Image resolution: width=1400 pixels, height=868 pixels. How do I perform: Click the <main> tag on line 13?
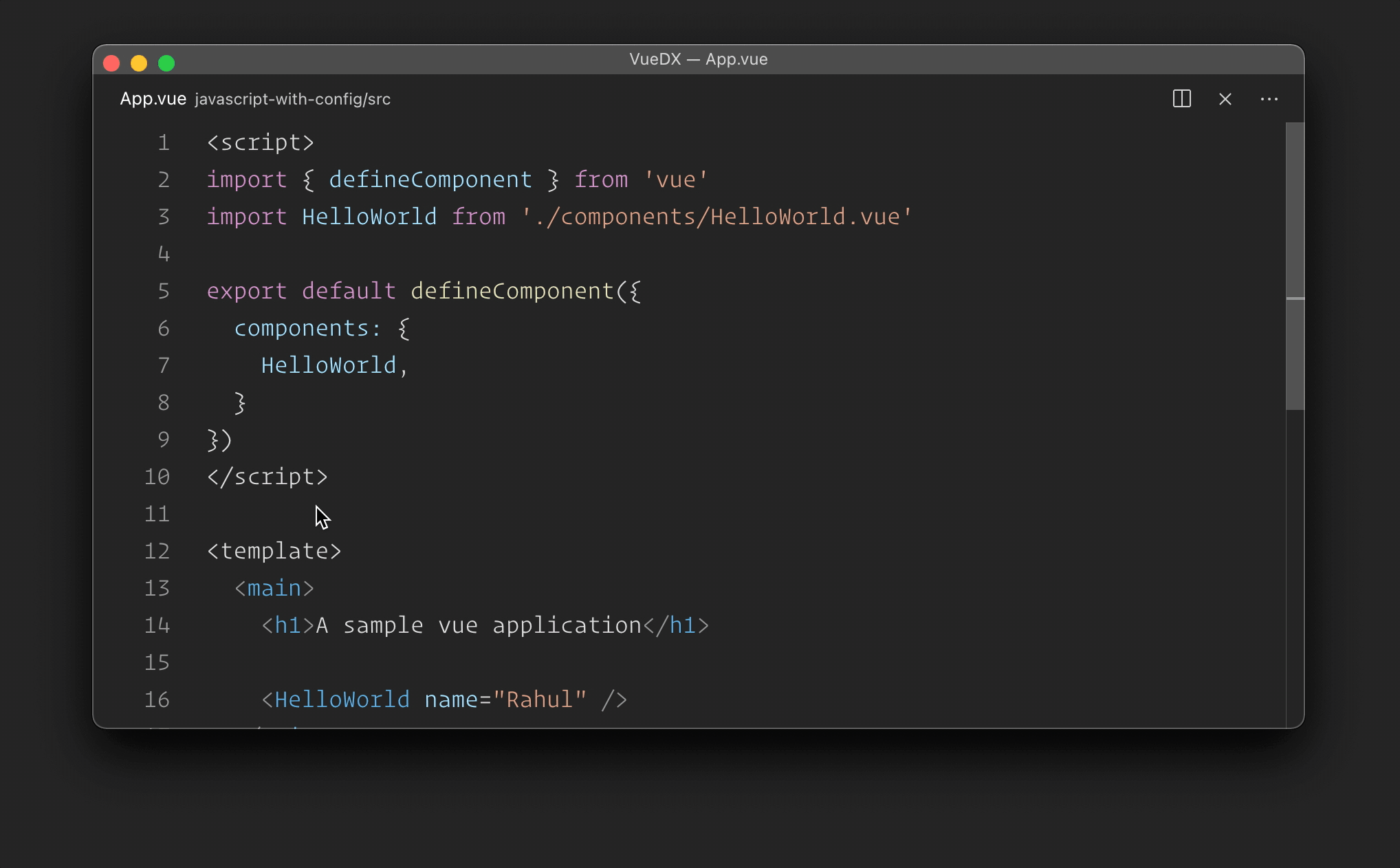click(x=274, y=588)
